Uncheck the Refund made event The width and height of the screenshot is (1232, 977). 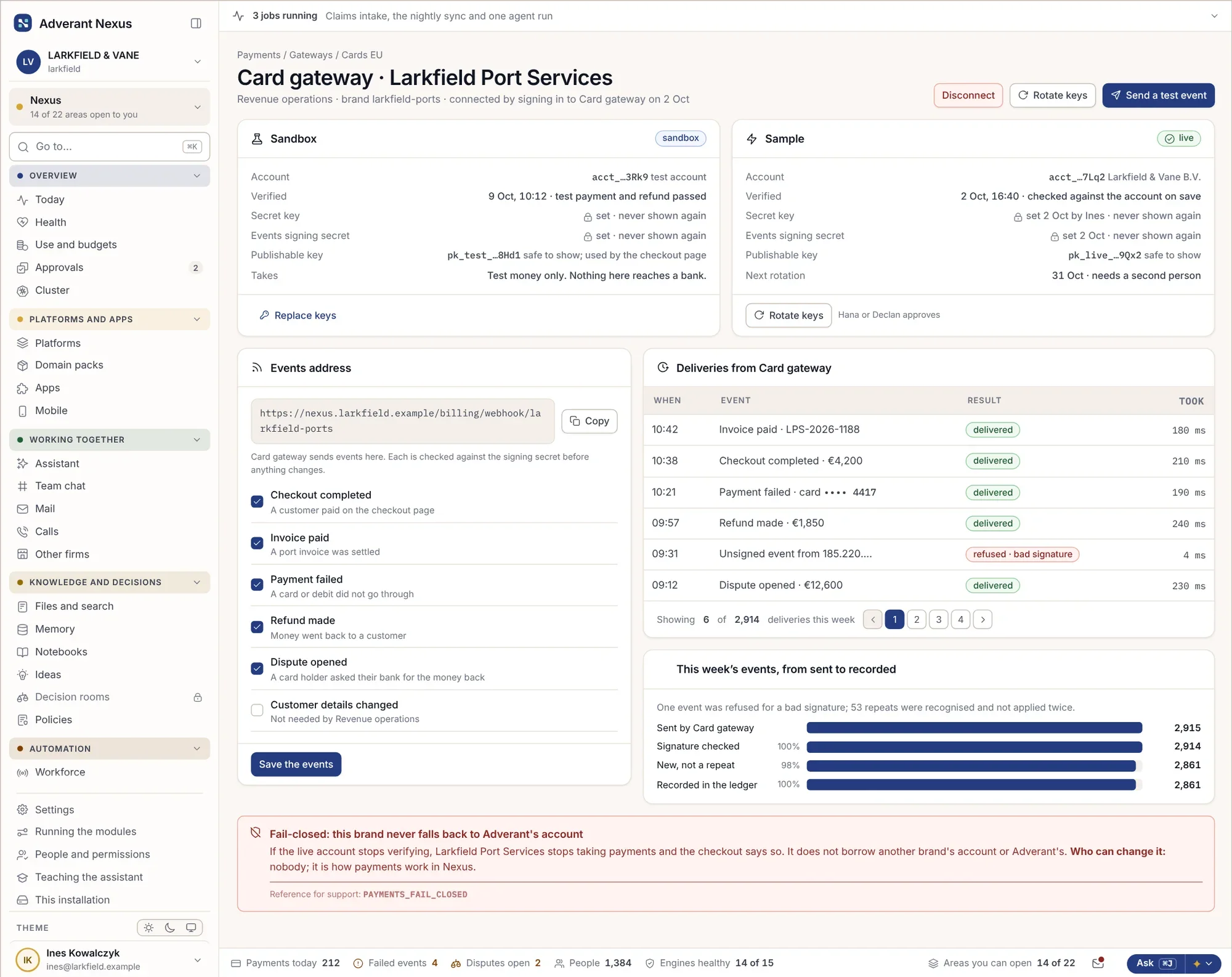[x=257, y=627]
